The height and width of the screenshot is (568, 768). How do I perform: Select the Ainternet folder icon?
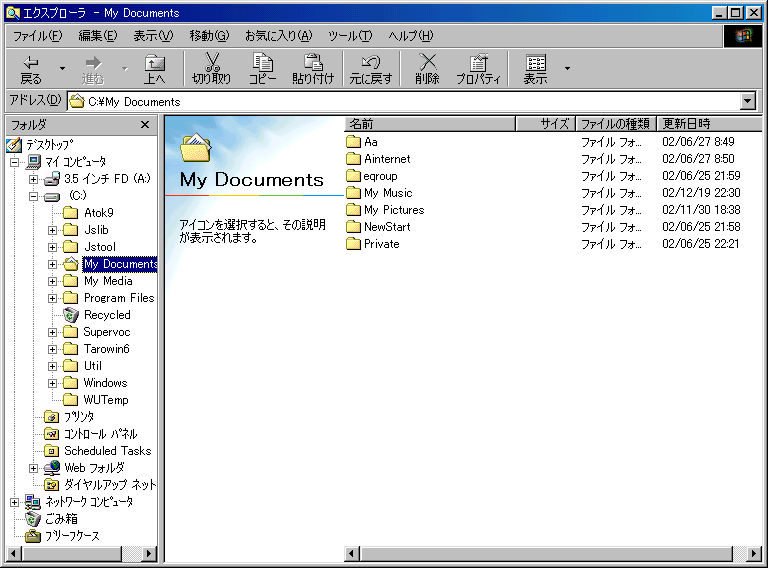coord(353,159)
